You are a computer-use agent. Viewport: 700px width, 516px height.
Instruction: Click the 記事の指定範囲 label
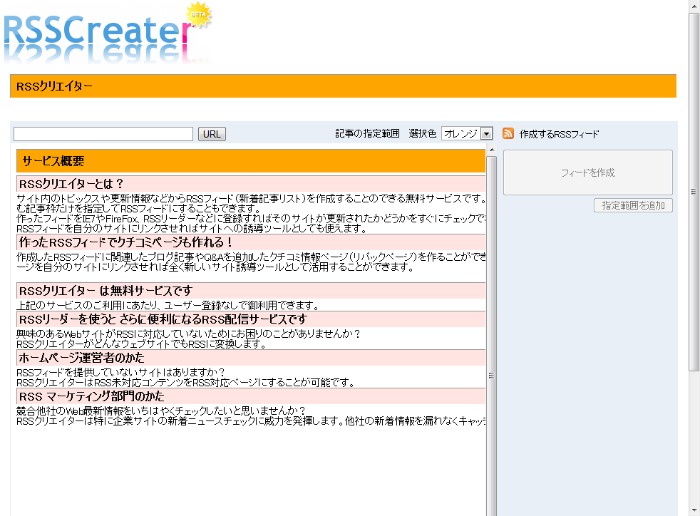(367, 133)
